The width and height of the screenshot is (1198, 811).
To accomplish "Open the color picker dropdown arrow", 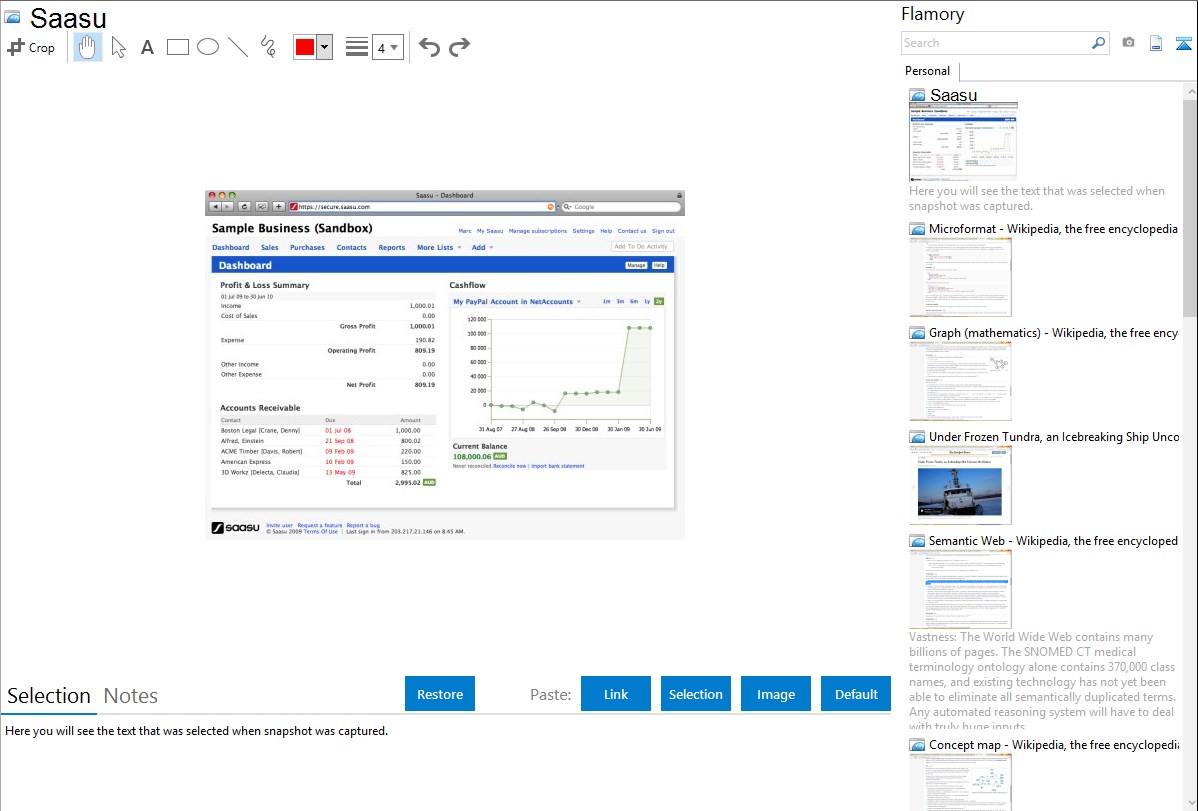I will (x=324, y=47).
